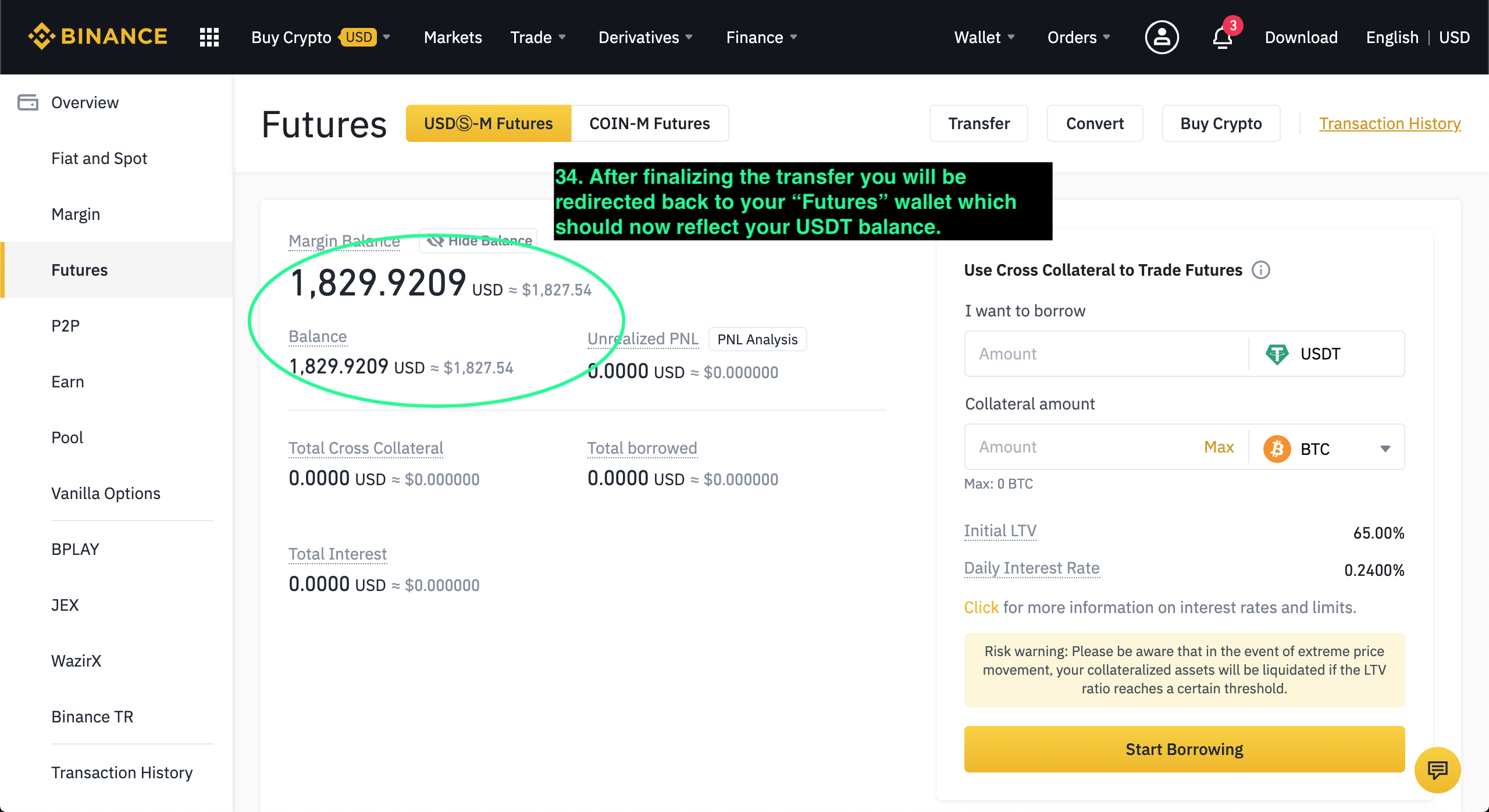The width and height of the screenshot is (1489, 812).
Task: Open the chat support bubble
Action: click(x=1437, y=770)
